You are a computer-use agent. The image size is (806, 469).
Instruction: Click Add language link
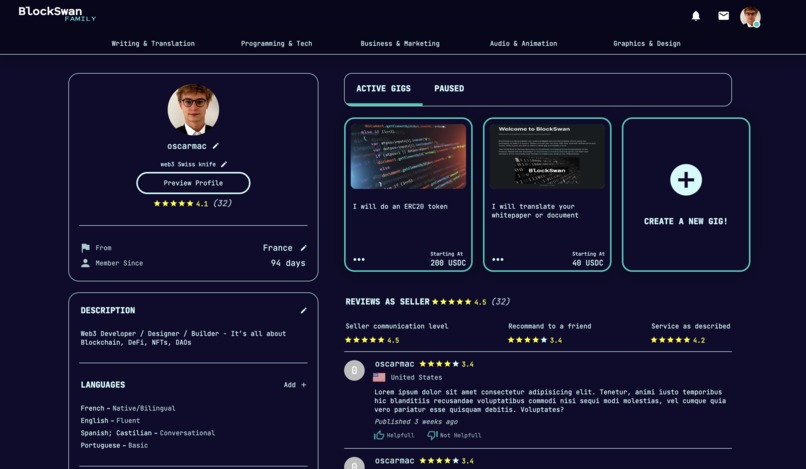(295, 385)
